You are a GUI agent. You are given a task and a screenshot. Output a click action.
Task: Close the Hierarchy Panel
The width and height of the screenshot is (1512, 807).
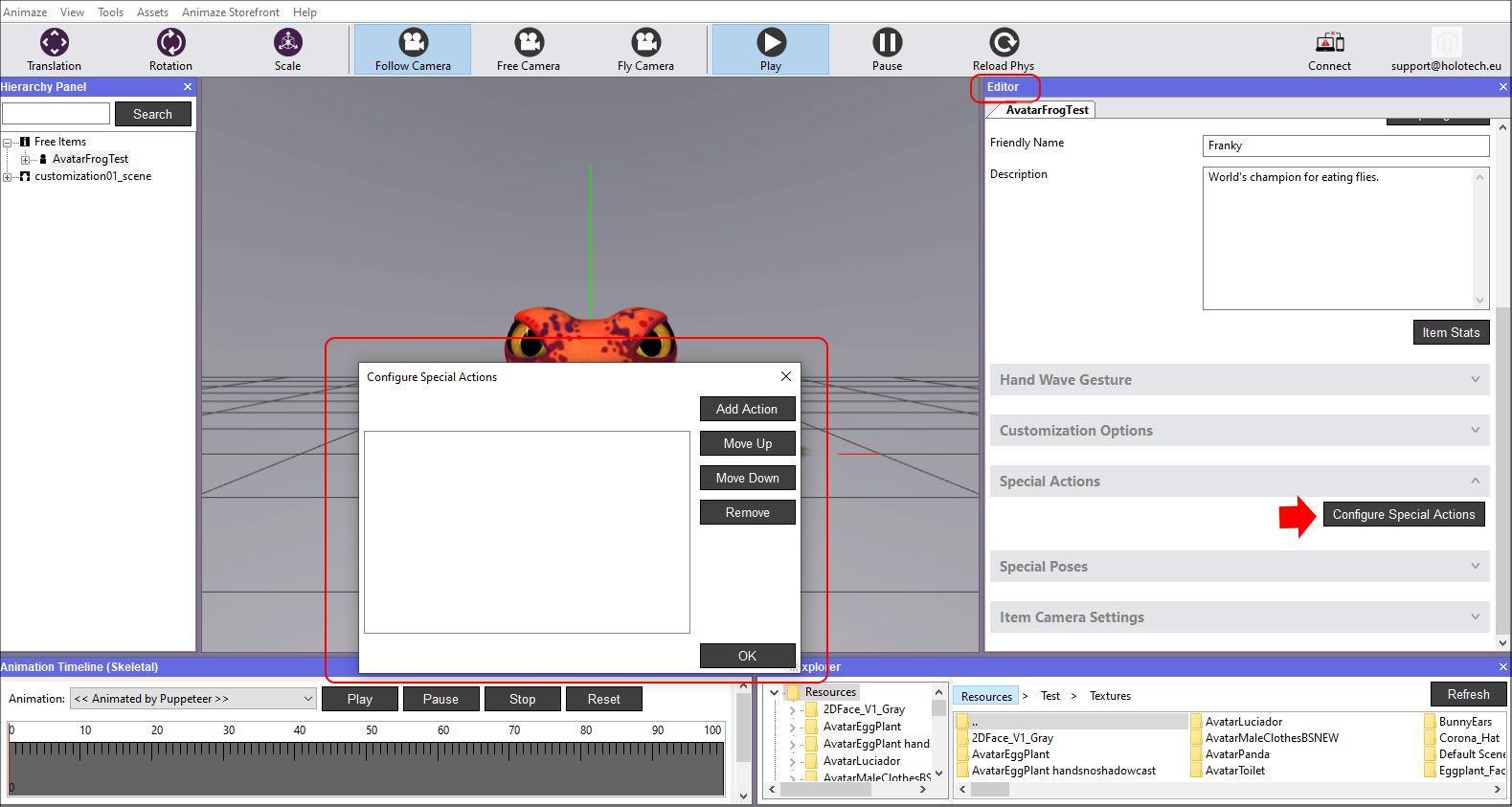click(x=188, y=87)
